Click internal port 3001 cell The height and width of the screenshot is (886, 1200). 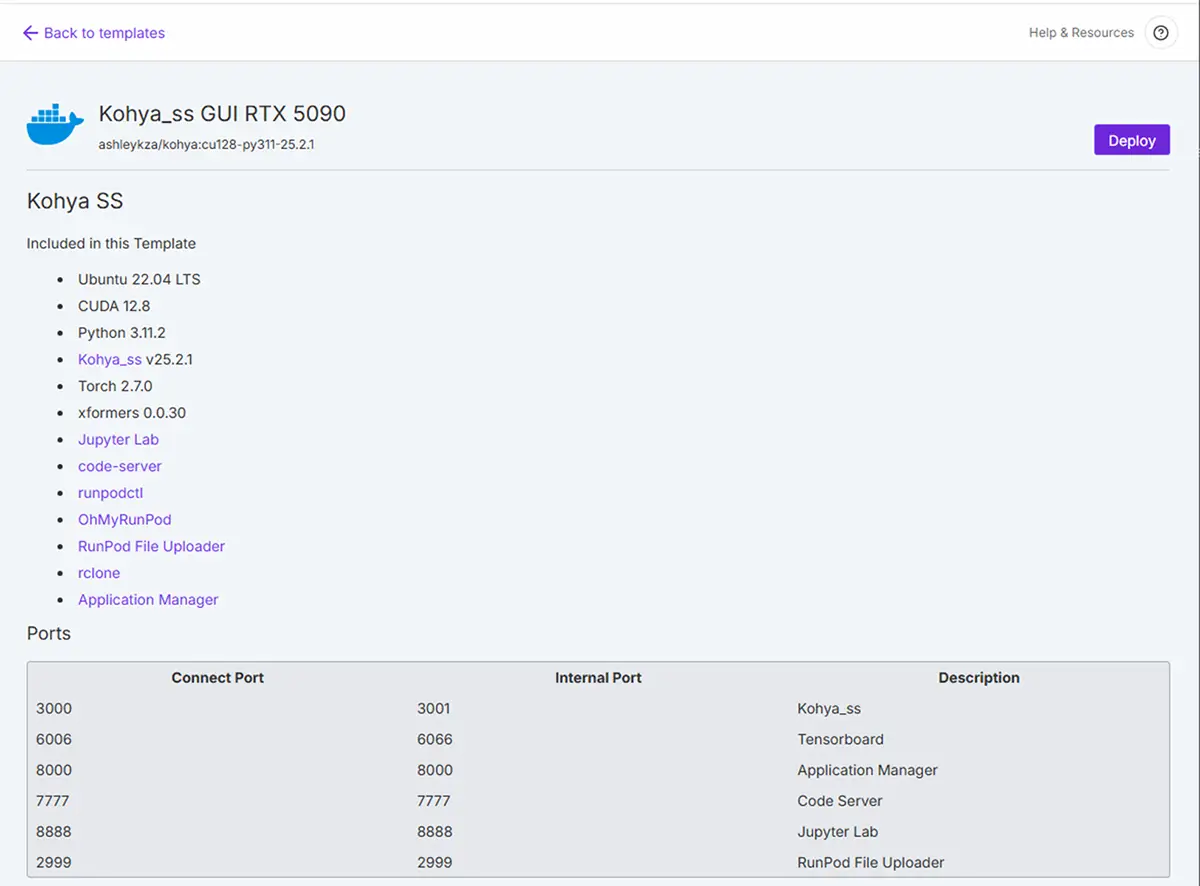[434, 708]
